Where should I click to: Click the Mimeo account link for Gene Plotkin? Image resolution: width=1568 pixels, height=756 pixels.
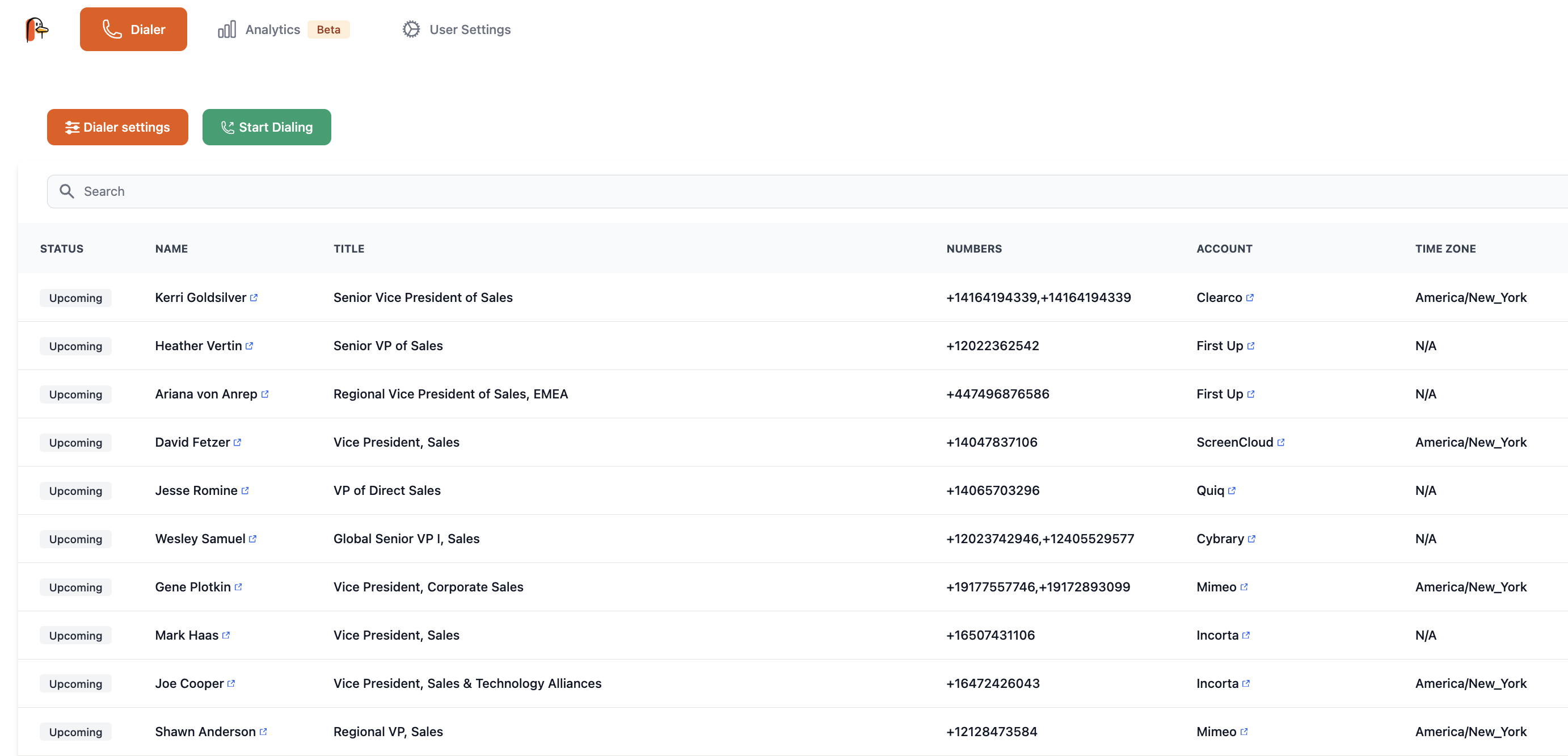[x=1216, y=587]
